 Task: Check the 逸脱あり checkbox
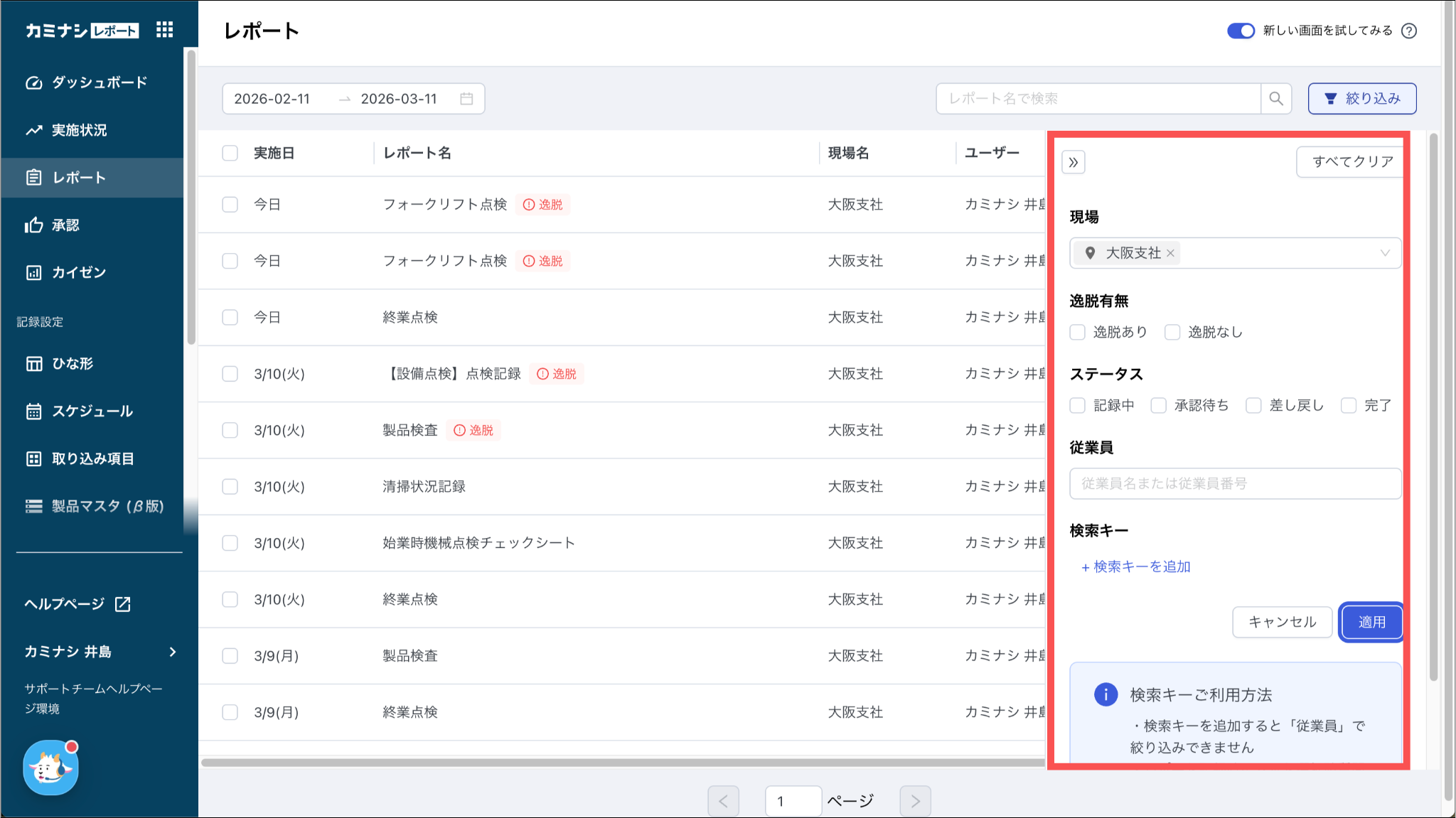(x=1078, y=332)
